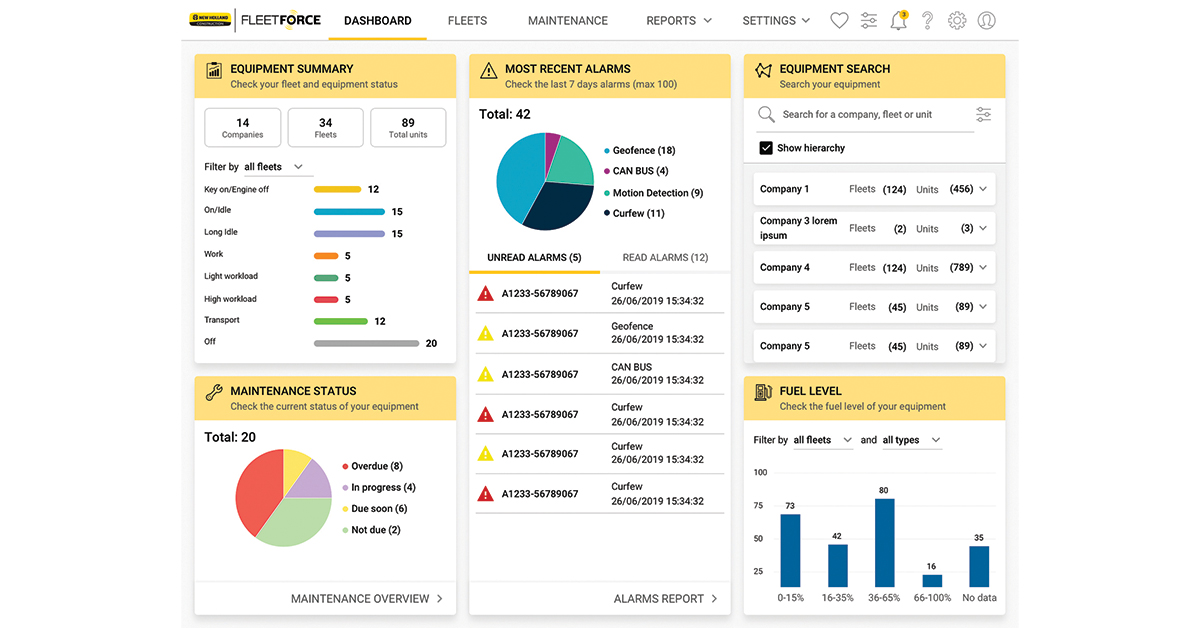Image resolution: width=1200 pixels, height=628 pixels.
Task: Open the MAINTENANCE tab
Action: click(x=568, y=20)
